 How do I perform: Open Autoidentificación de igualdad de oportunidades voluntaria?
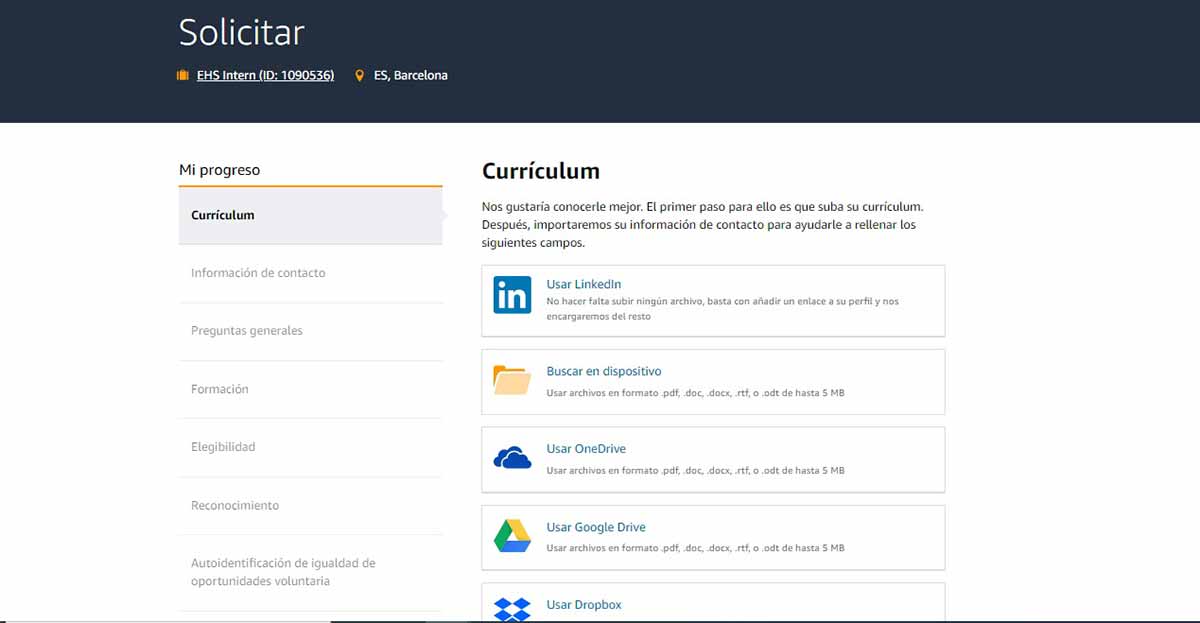(x=282, y=571)
